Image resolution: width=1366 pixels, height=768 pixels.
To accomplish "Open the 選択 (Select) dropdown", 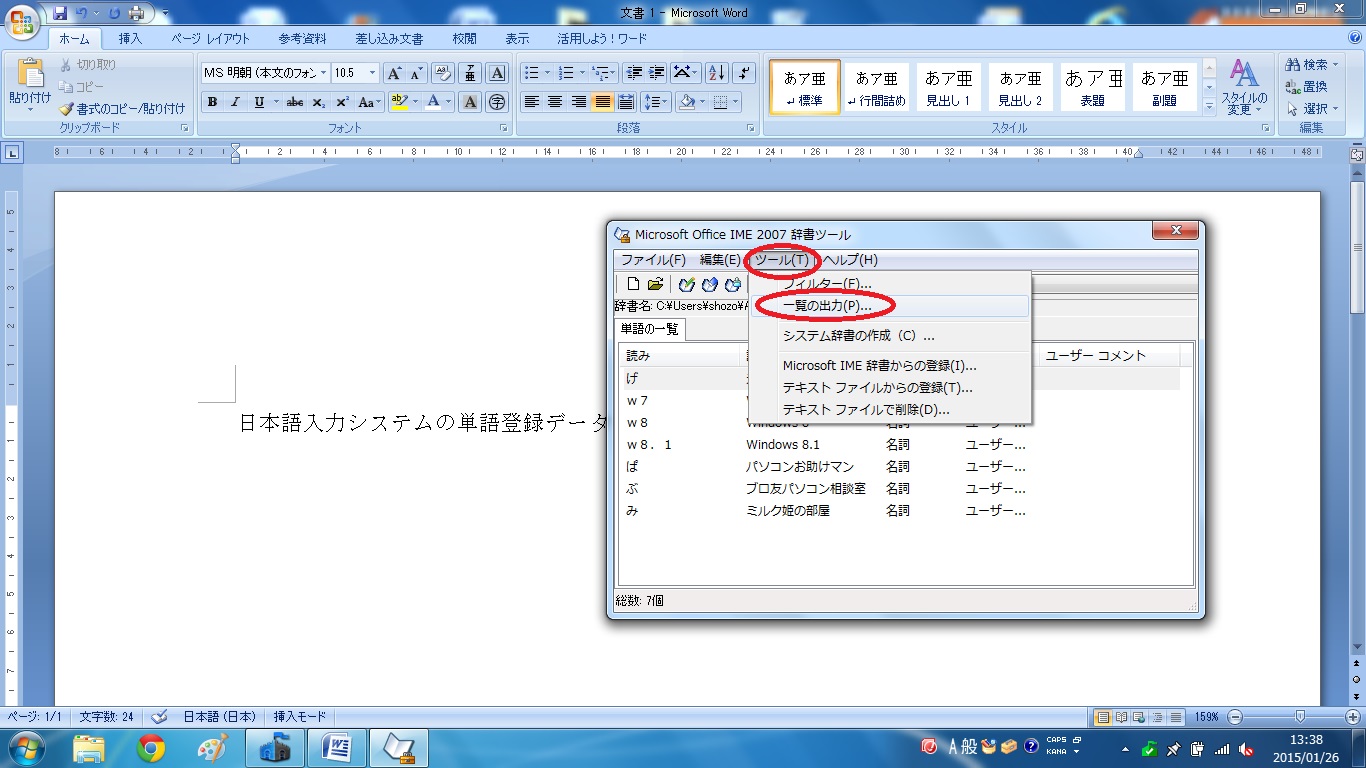I will (1312, 109).
